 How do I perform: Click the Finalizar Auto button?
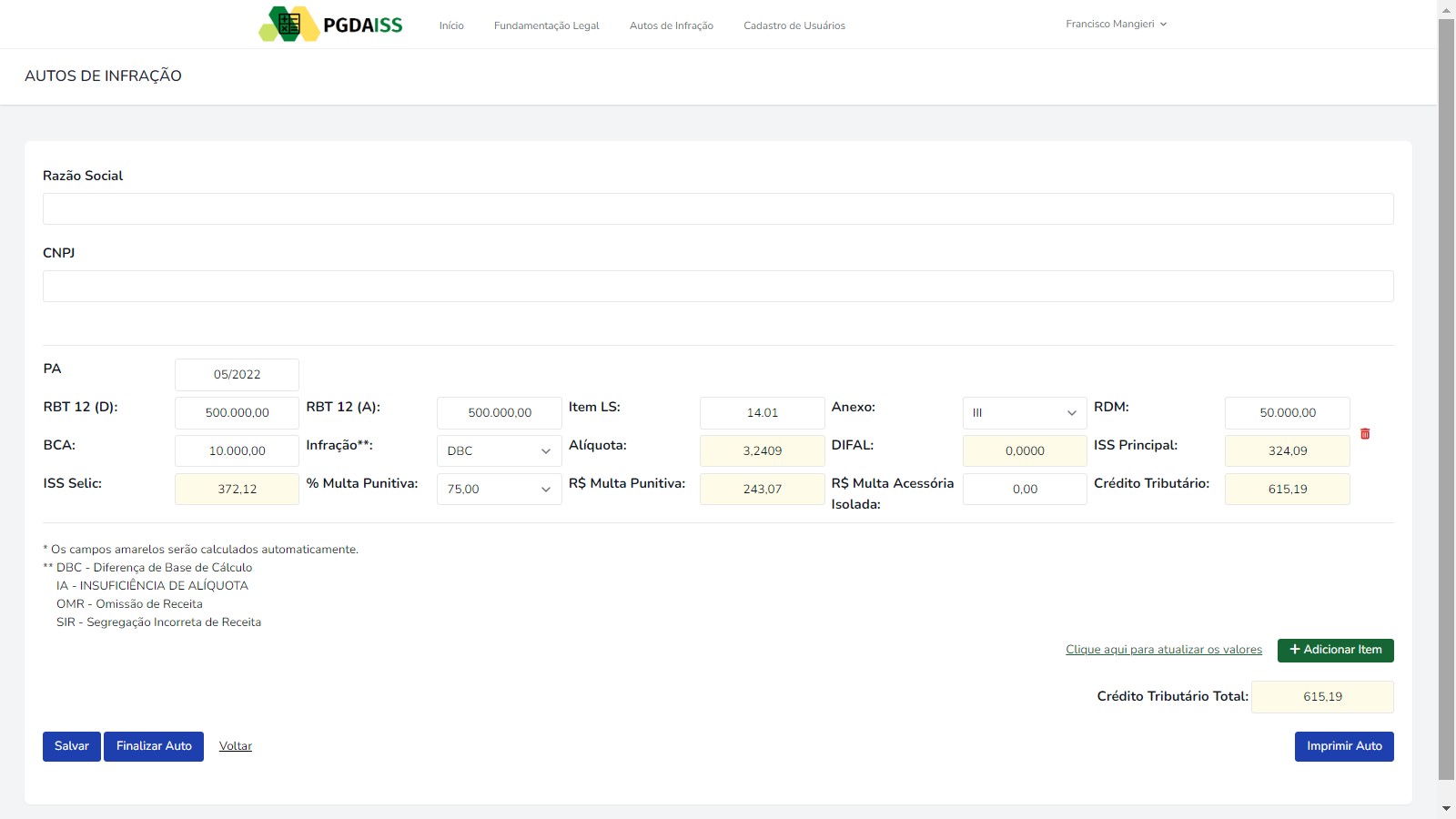(154, 746)
